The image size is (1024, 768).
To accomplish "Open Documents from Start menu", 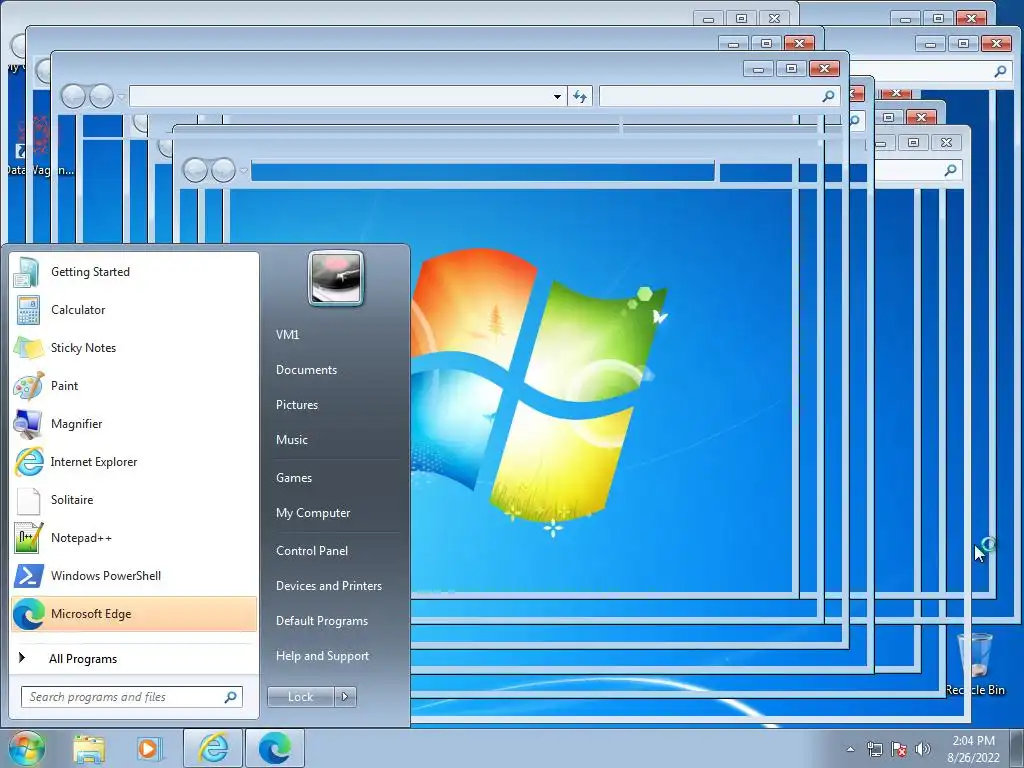I will point(306,370).
